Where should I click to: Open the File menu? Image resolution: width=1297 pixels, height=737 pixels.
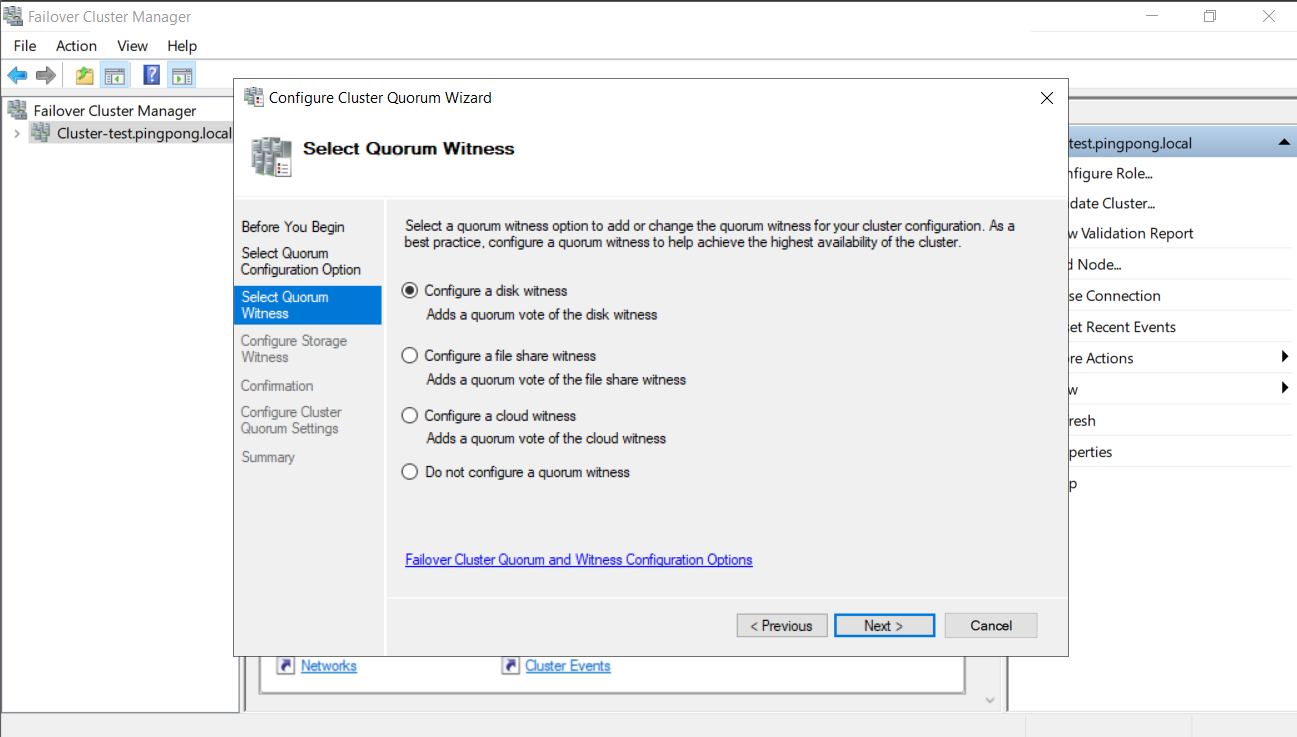pyautogui.click(x=25, y=46)
